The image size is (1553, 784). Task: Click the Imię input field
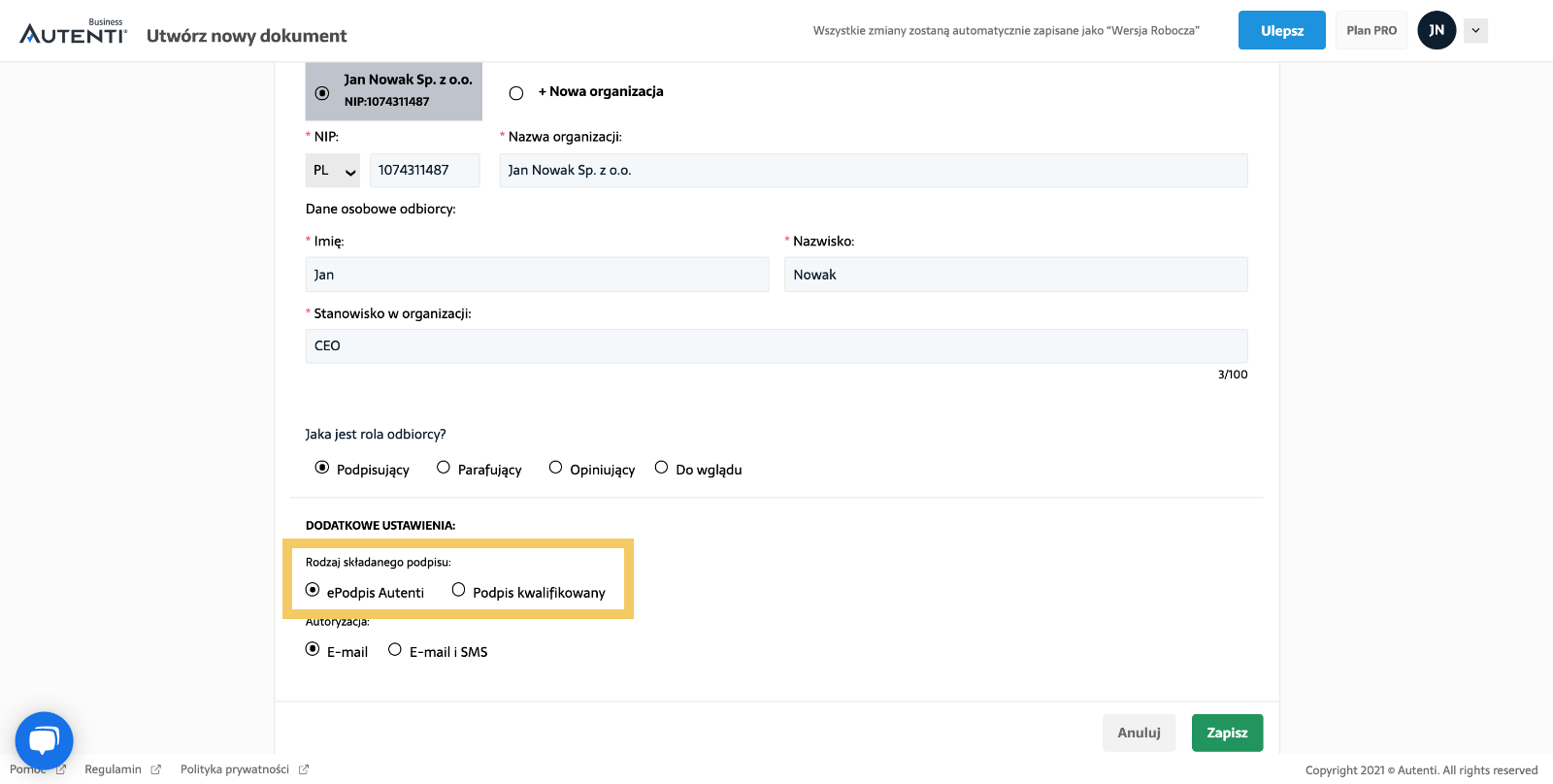pyautogui.click(x=537, y=275)
